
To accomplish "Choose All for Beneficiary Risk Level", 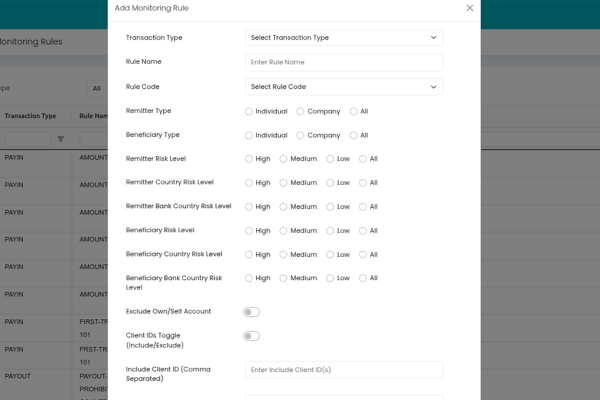I will pyautogui.click(x=364, y=231).
